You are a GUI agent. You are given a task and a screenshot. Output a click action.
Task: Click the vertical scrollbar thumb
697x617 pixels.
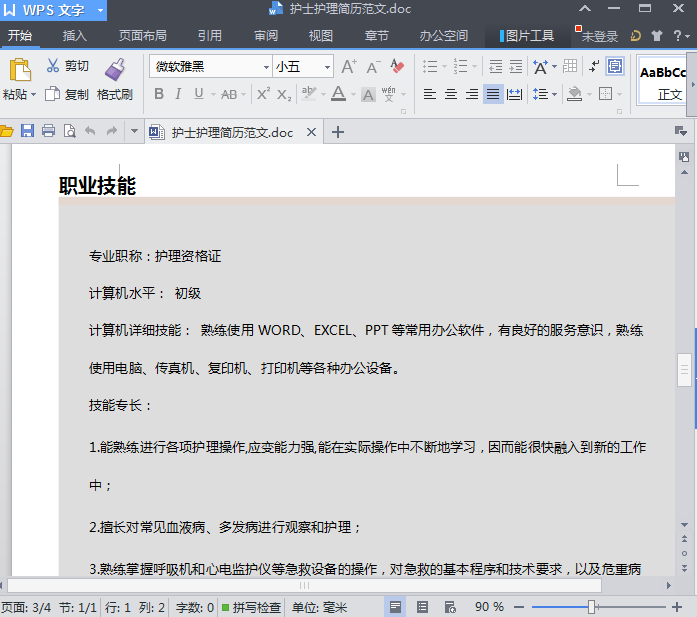coord(684,370)
